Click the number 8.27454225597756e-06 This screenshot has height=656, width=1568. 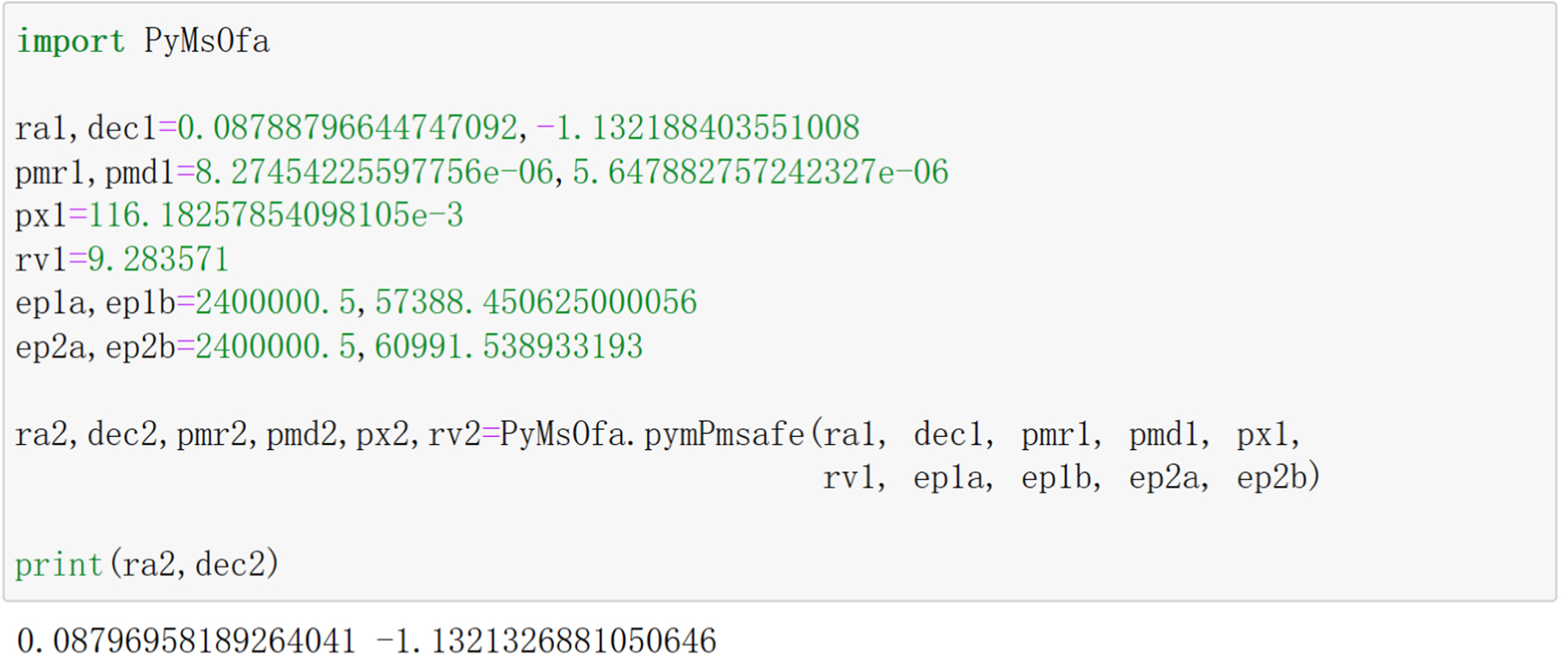pos(374,172)
